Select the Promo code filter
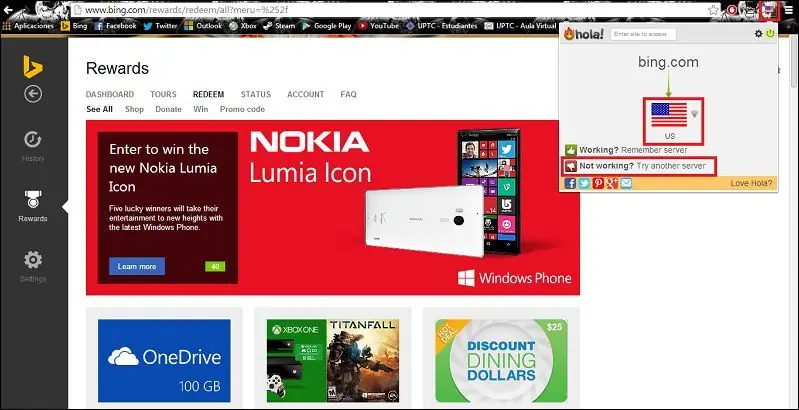799x410 pixels. tap(243, 109)
